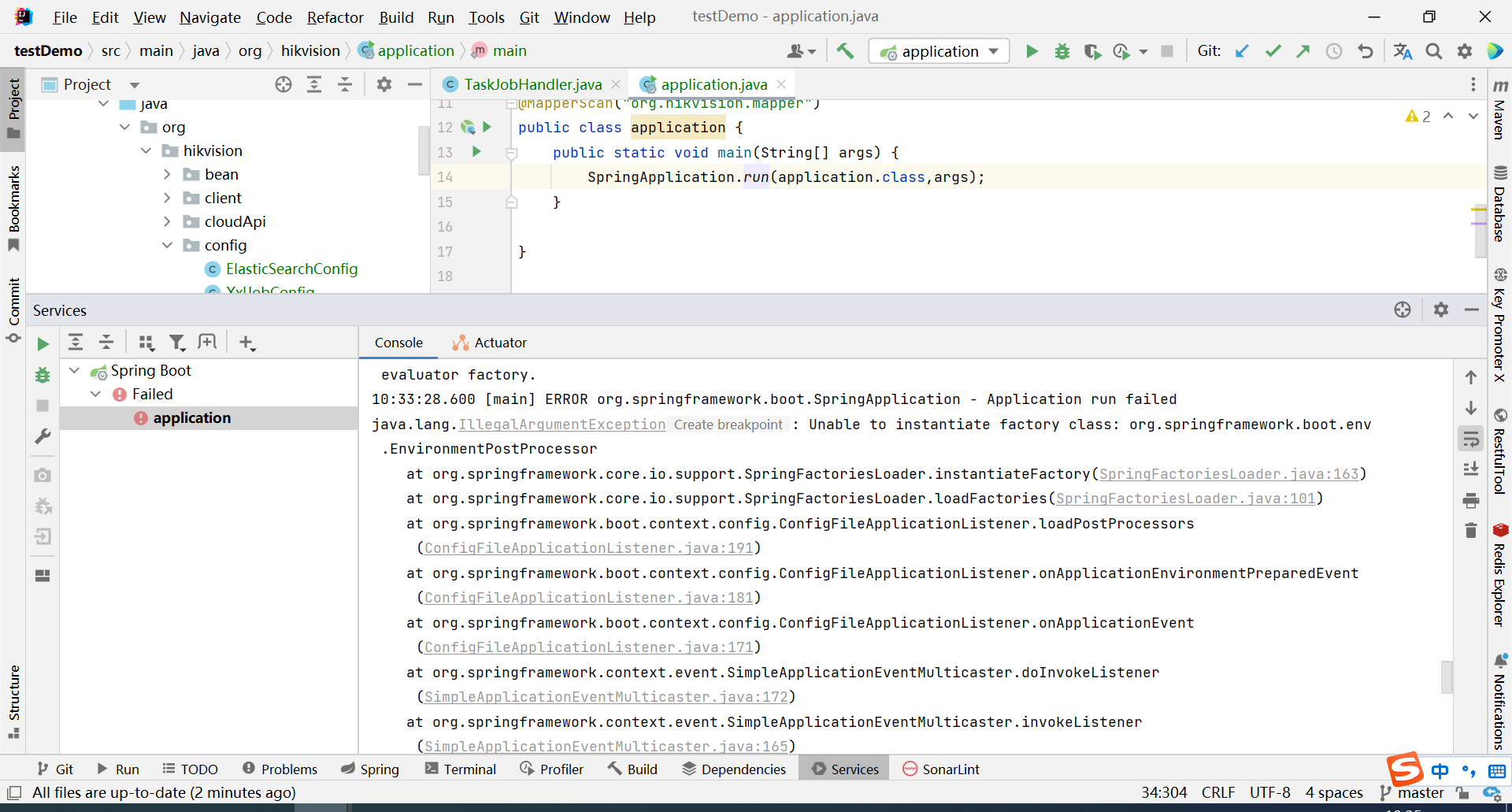The height and width of the screenshot is (812, 1512).
Task: Run with coverage from the toolbar
Action: 1092,51
